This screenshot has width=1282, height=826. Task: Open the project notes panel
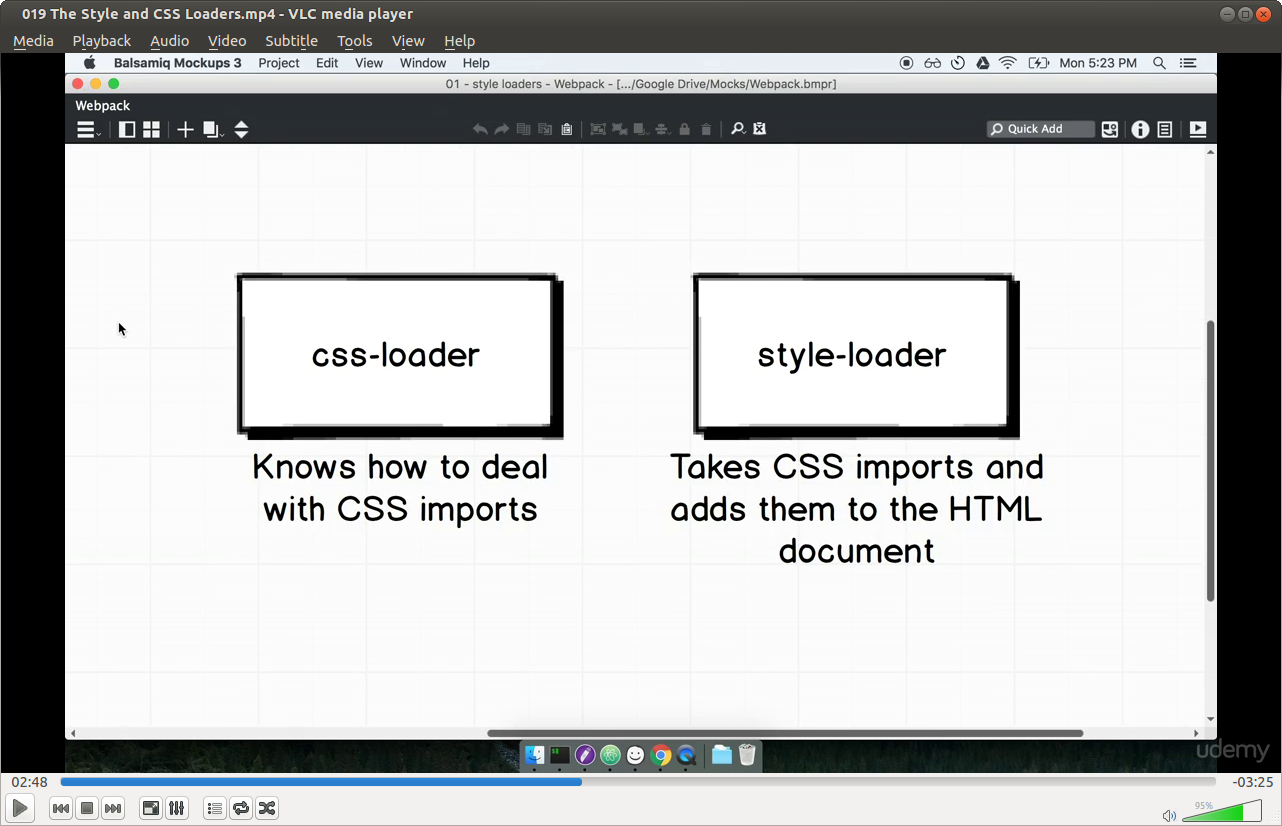tap(1164, 129)
